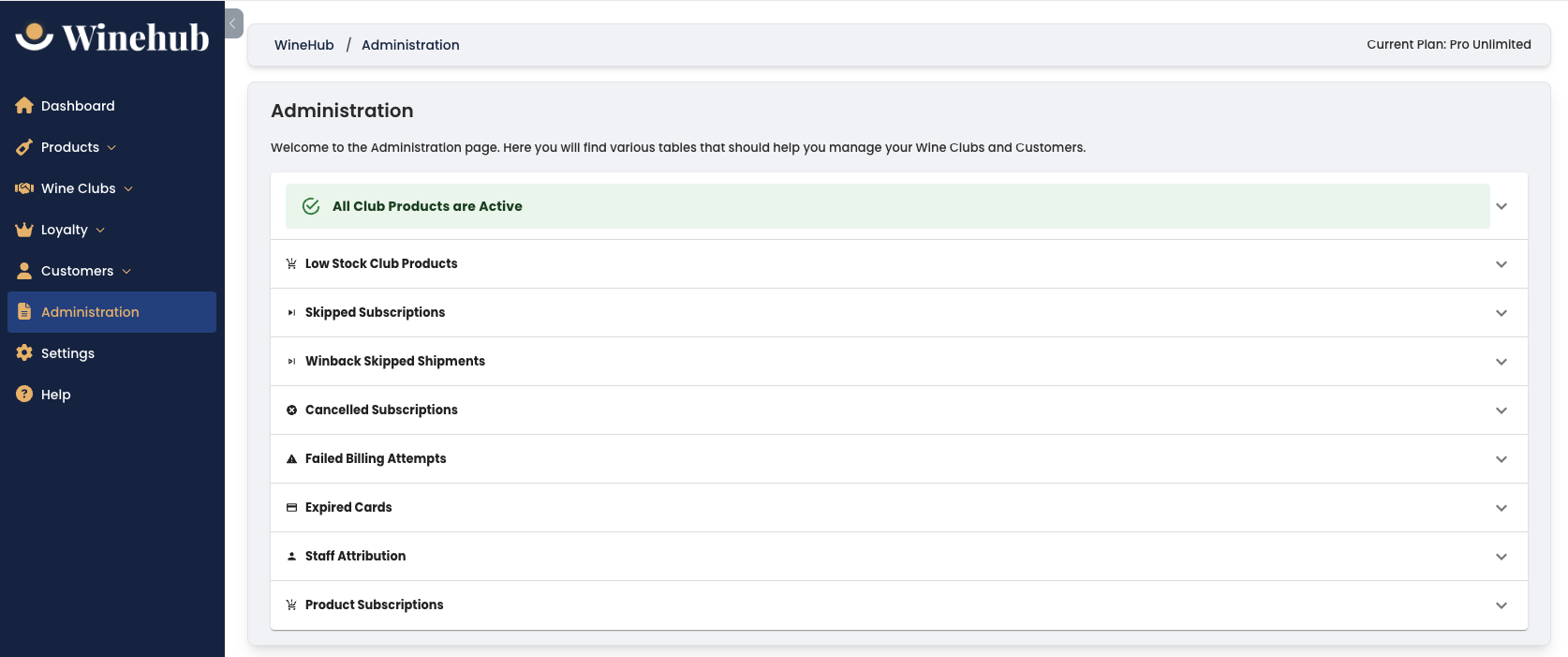Click the Settings gear icon
The height and width of the screenshot is (657, 1568).
[24, 353]
